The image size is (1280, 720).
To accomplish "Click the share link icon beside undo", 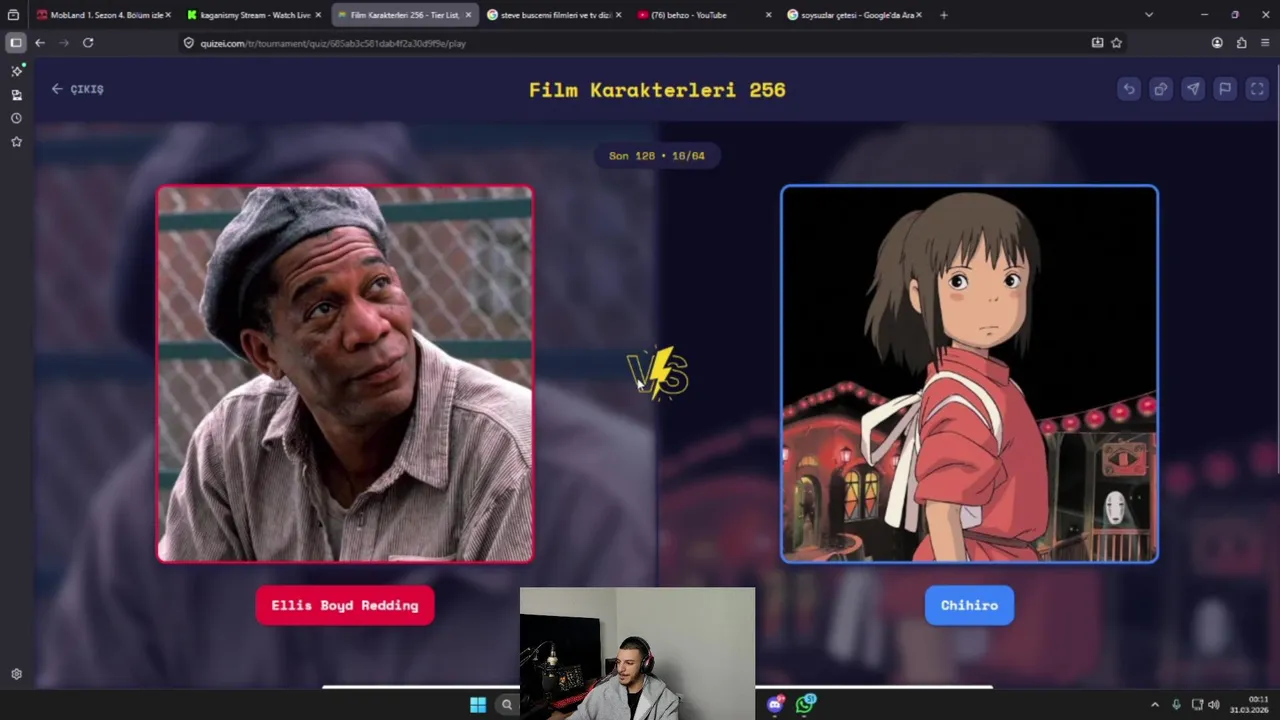I will pyautogui.click(x=1161, y=89).
